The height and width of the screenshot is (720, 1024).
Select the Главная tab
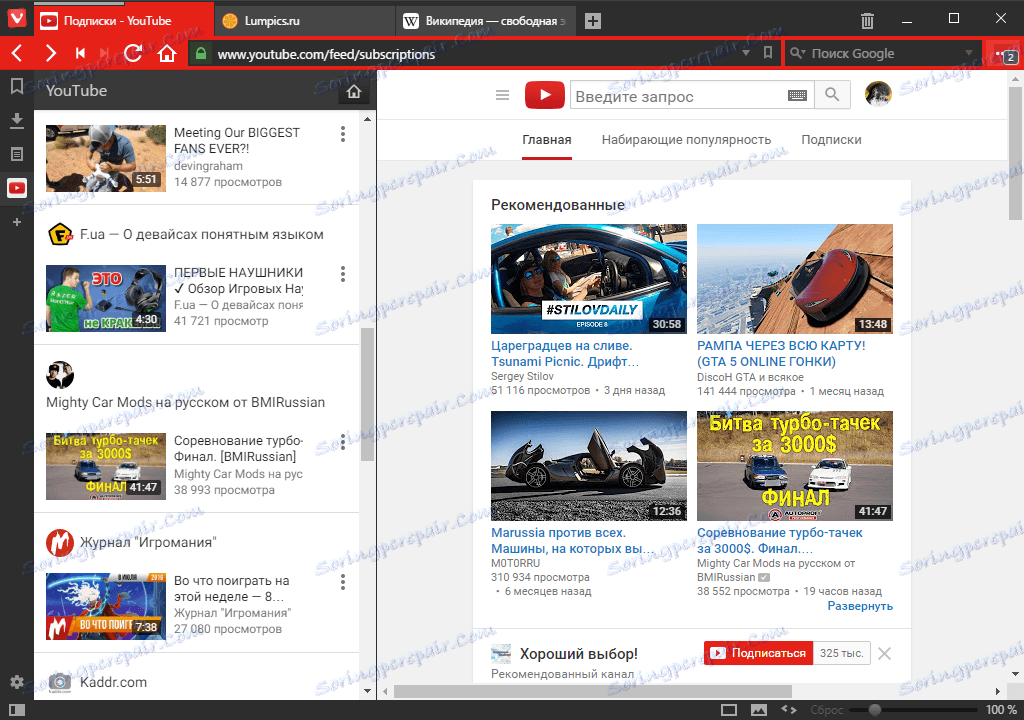547,140
